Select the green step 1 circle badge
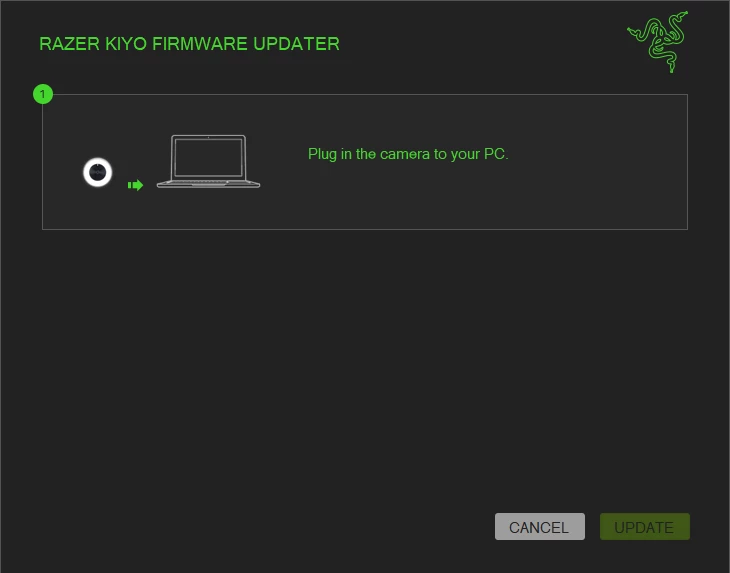This screenshot has width=730, height=573. (x=43, y=94)
